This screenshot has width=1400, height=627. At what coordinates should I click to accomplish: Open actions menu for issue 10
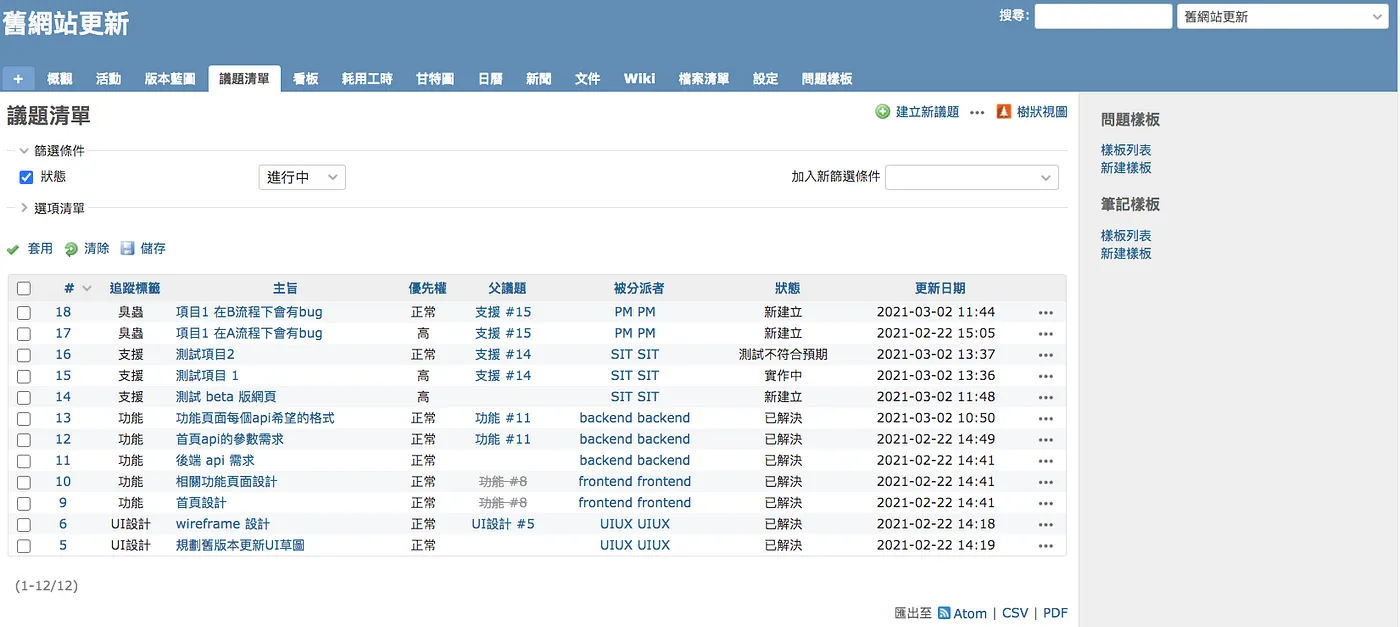(x=1046, y=482)
